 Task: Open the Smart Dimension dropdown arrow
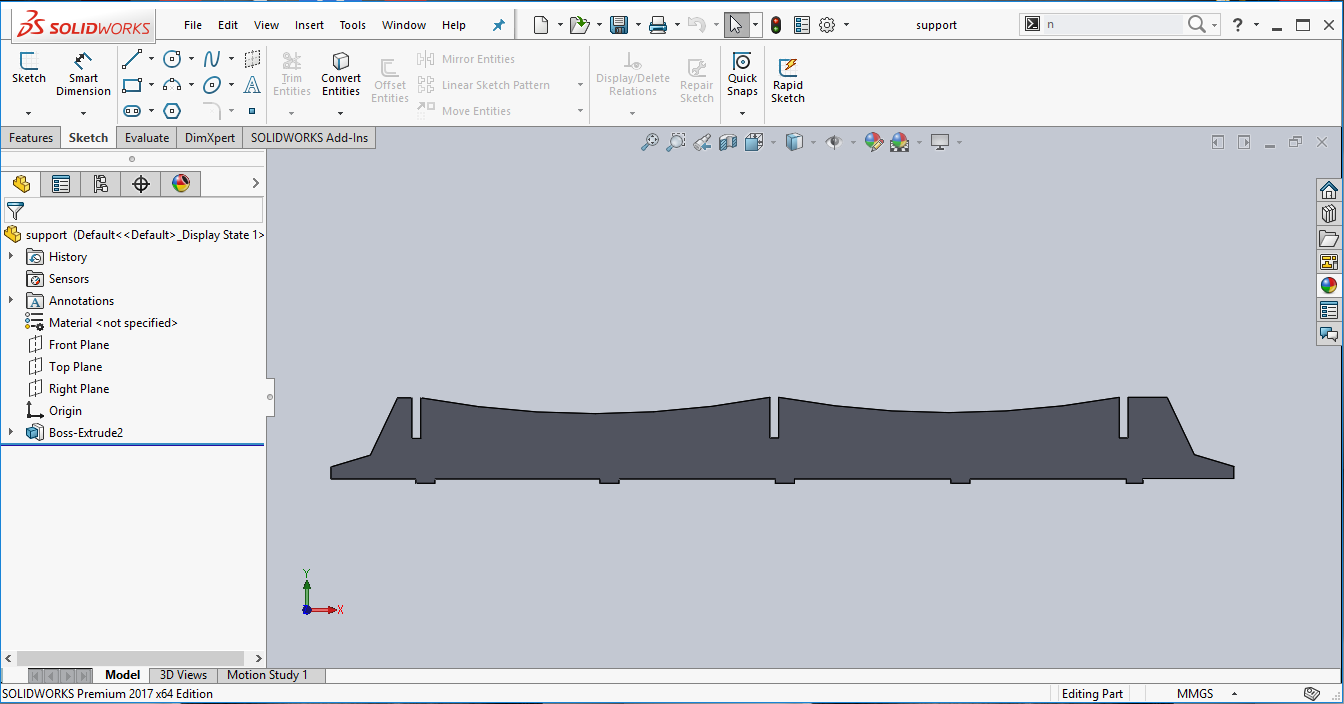pyautogui.click(x=83, y=113)
